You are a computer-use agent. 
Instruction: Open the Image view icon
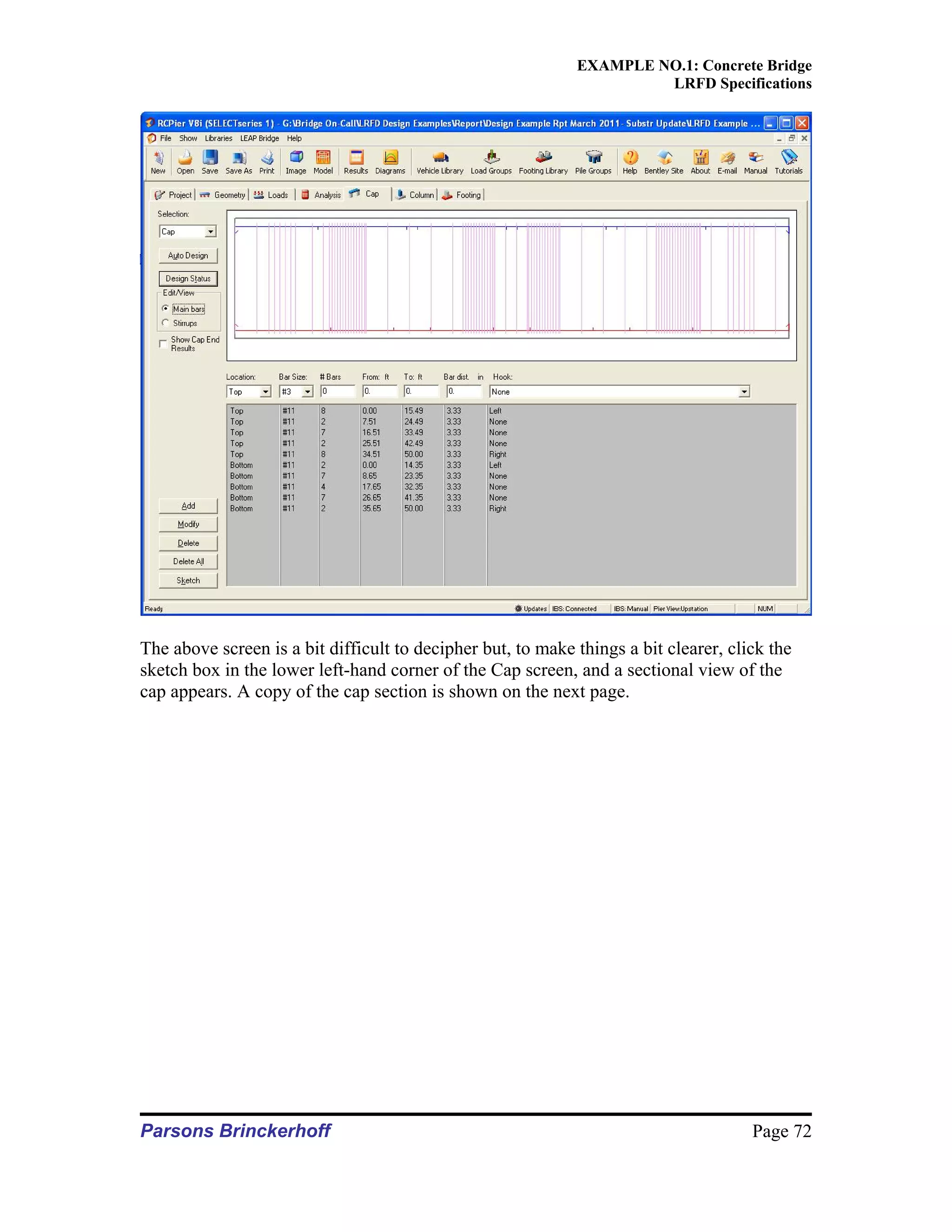296,162
